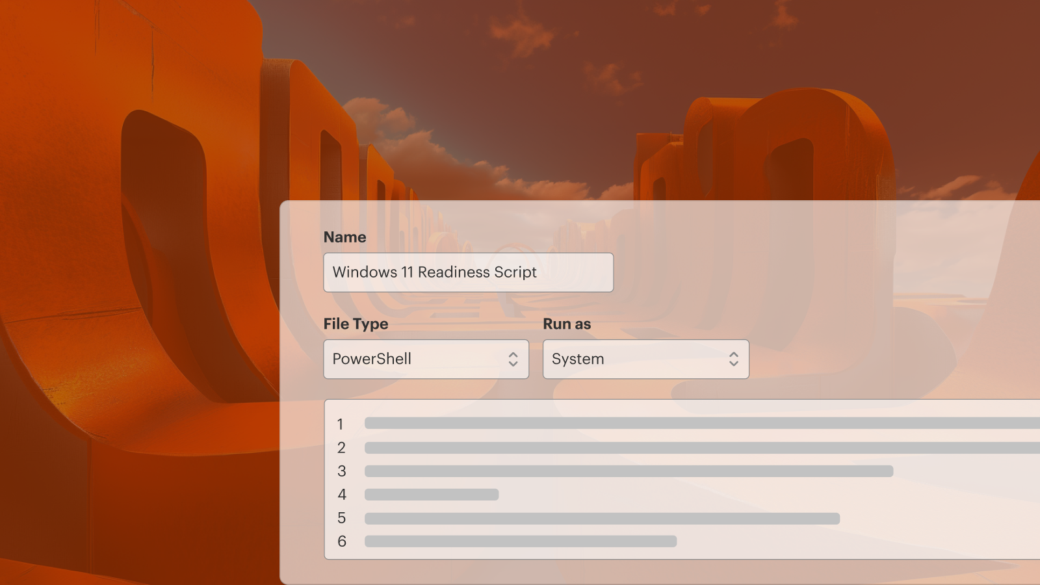Click the File Type label above the dropdown

click(x=356, y=324)
